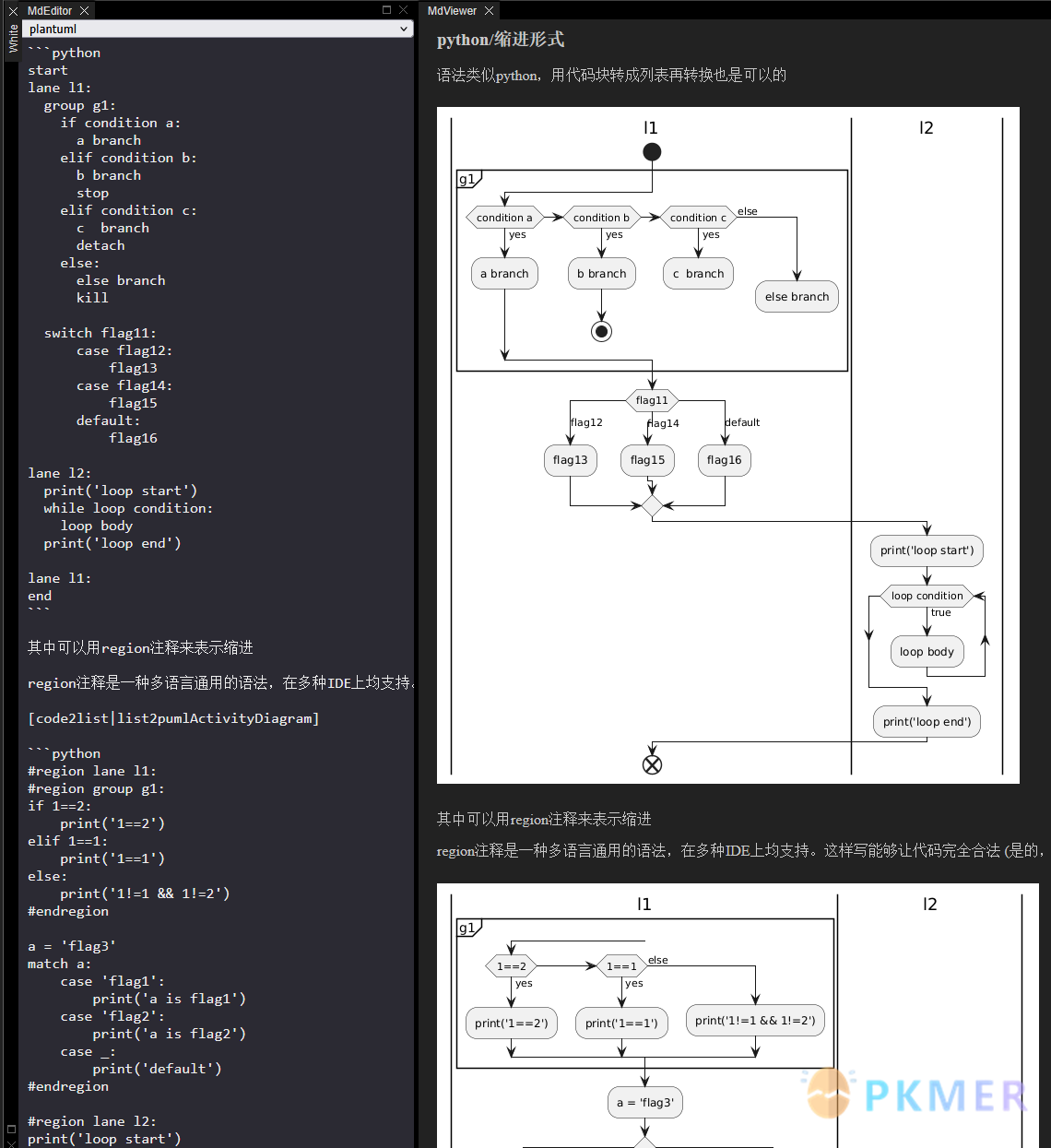The image size is (1051, 1148).
Task: Click the "print('1!=1 && 1!=2')" diagram node
Action: pos(755,1021)
